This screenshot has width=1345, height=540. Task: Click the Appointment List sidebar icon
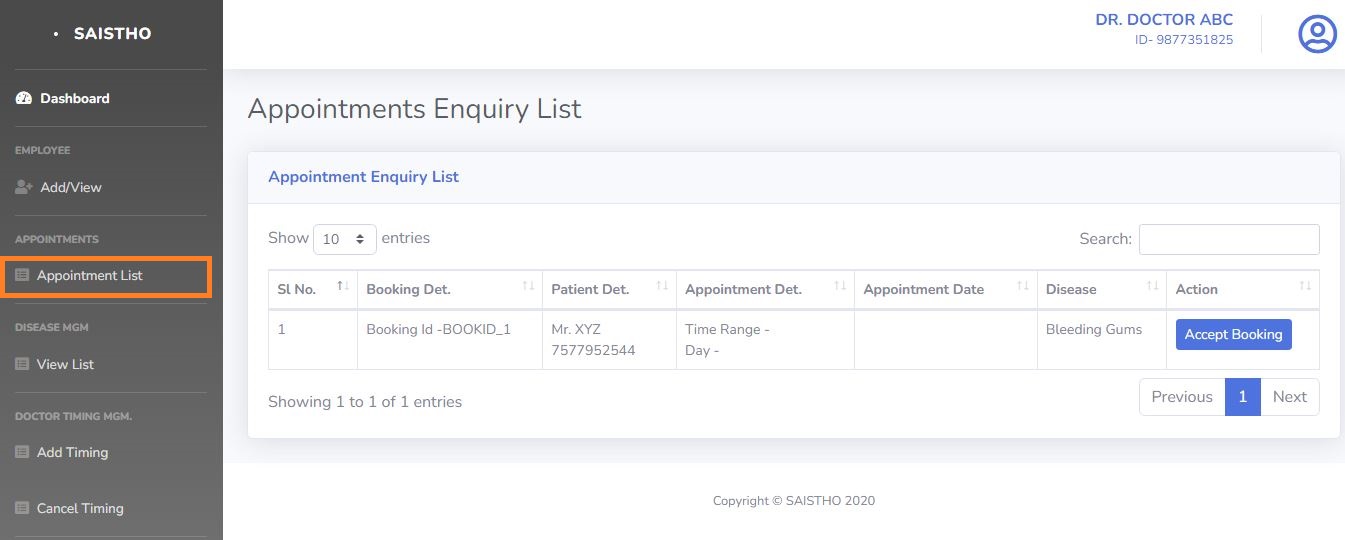22,276
